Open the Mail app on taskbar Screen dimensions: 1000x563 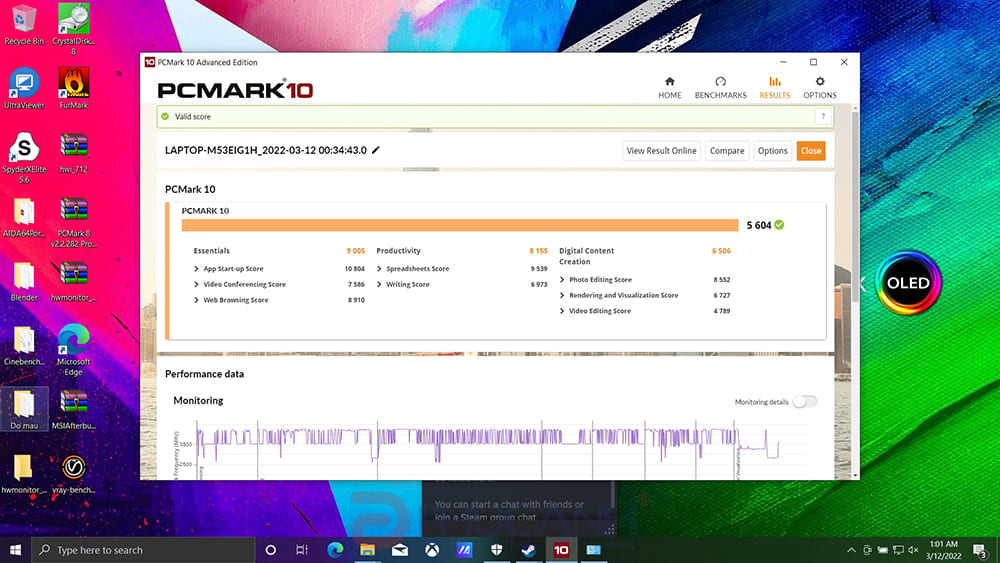(x=400, y=550)
